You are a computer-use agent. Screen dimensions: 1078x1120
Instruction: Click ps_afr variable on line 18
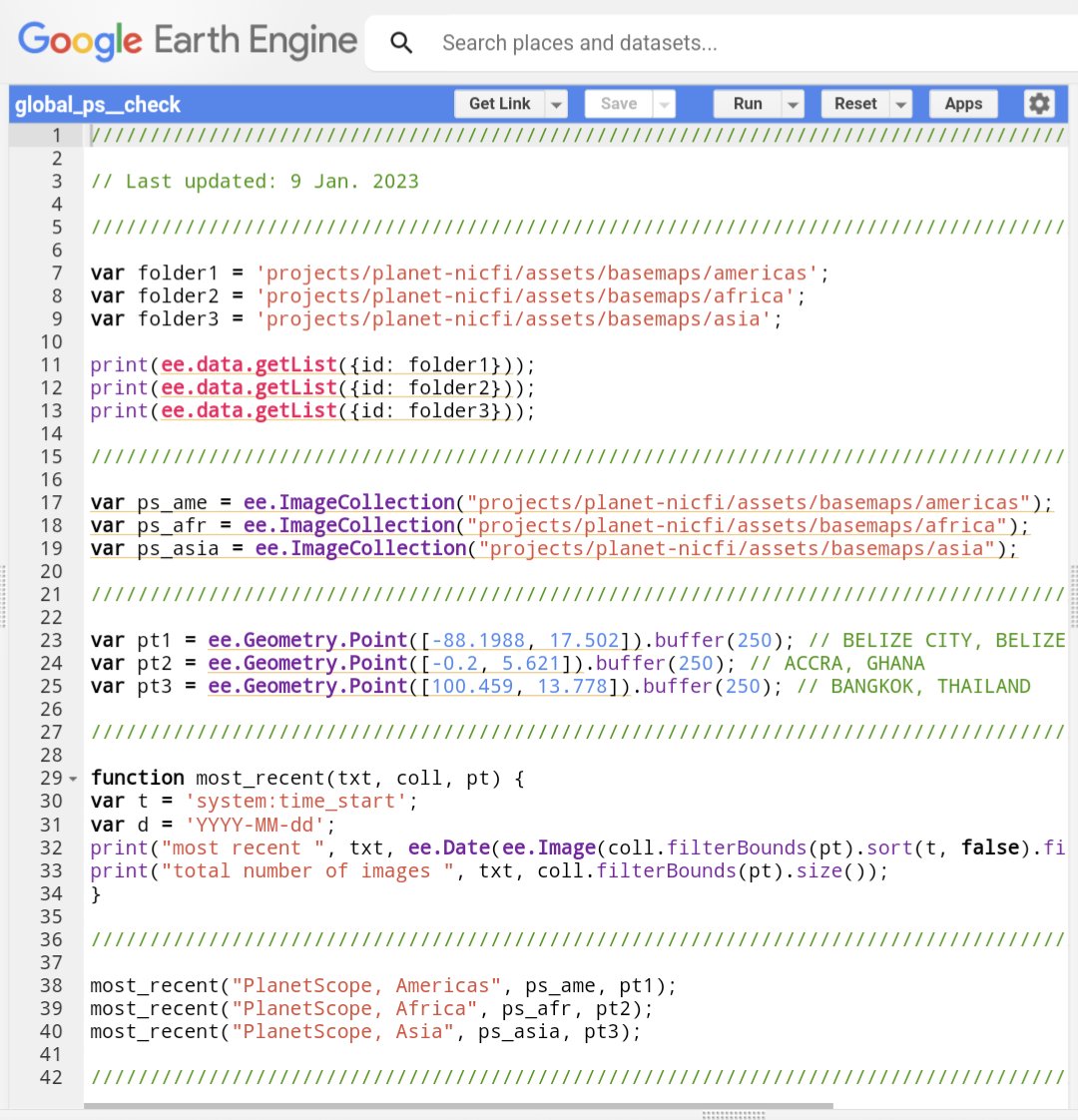pyautogui.click(x=172, y=526)
